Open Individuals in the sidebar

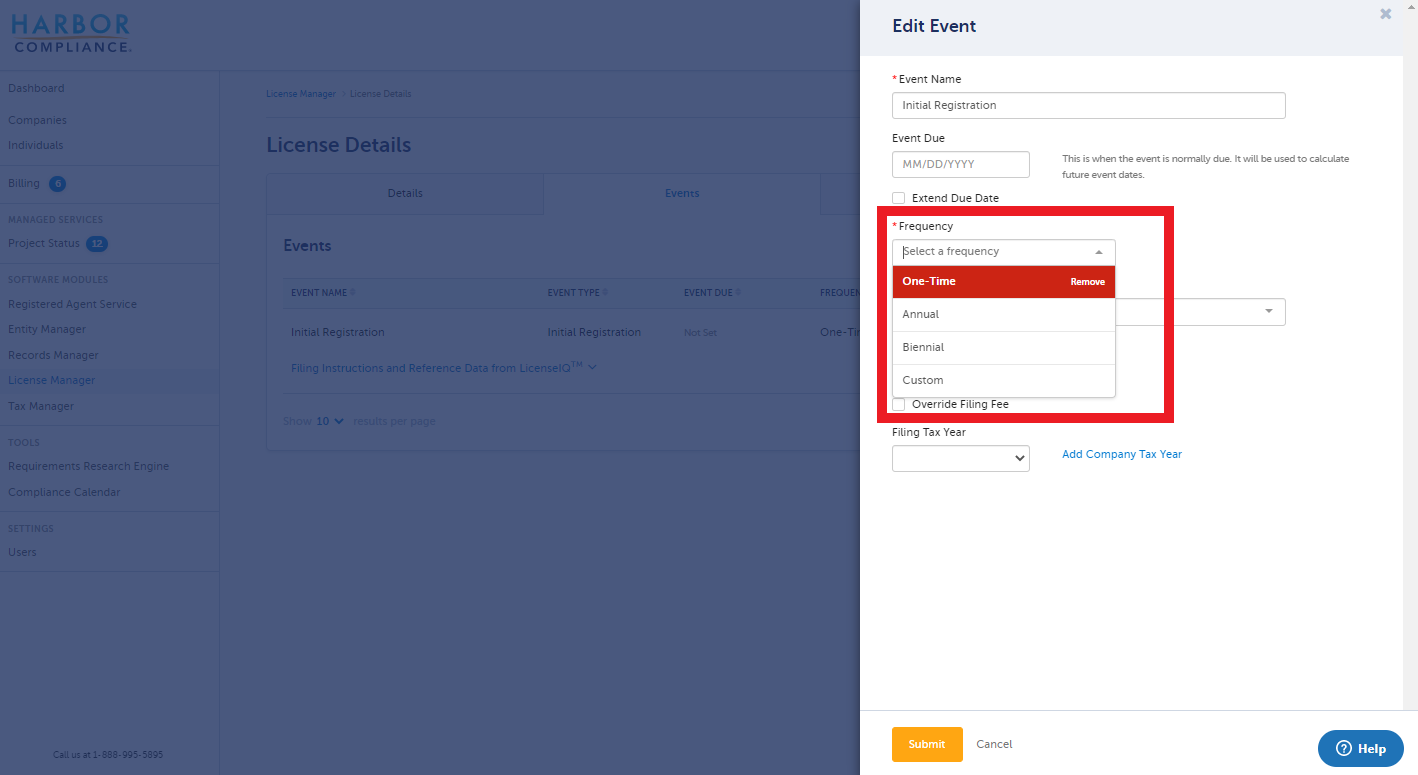pos(36,145)
